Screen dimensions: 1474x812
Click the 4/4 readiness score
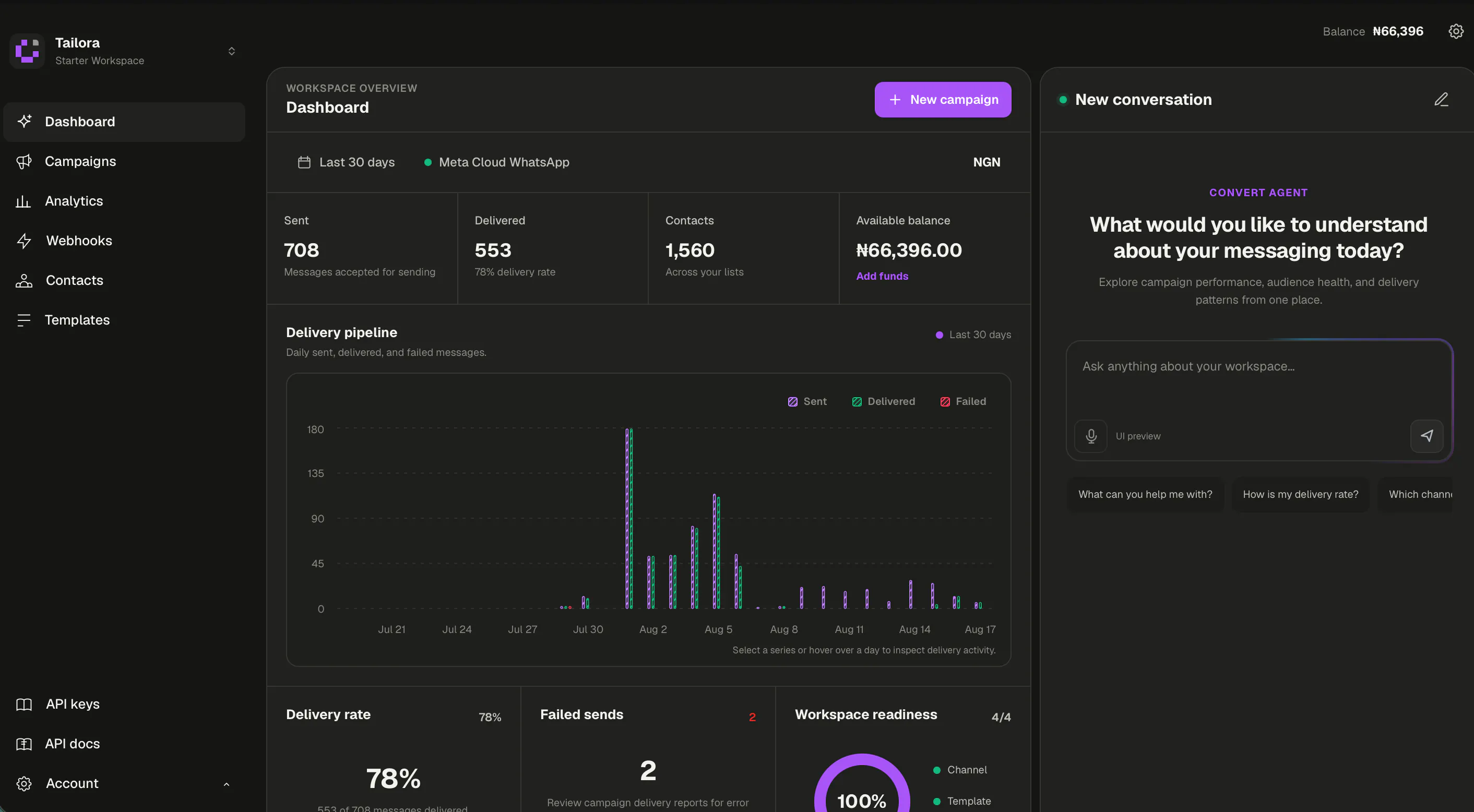click(1001, 717)
